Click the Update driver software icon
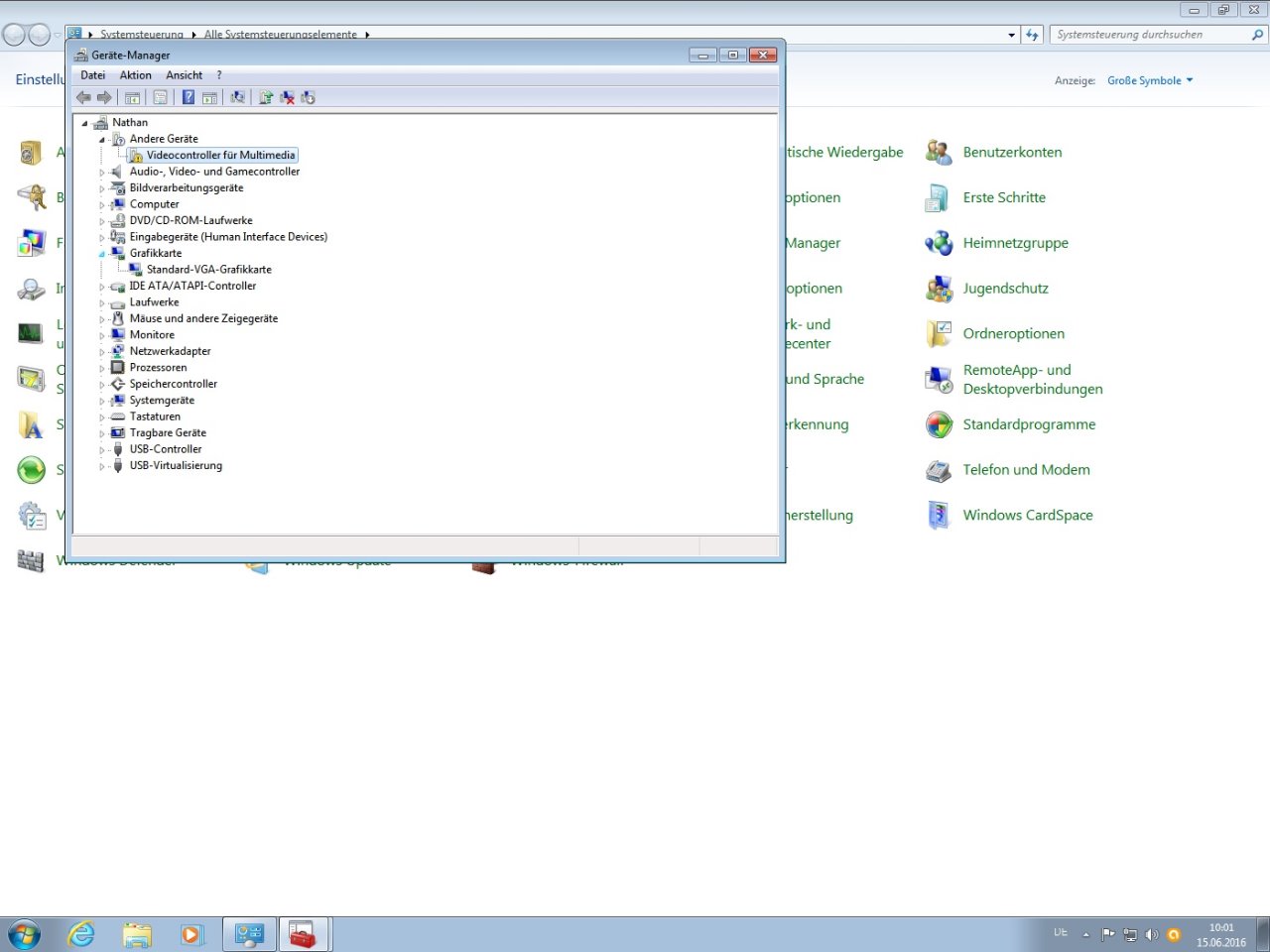The width and height of the screenshot is (1270, 952). (x=265, y=97)
